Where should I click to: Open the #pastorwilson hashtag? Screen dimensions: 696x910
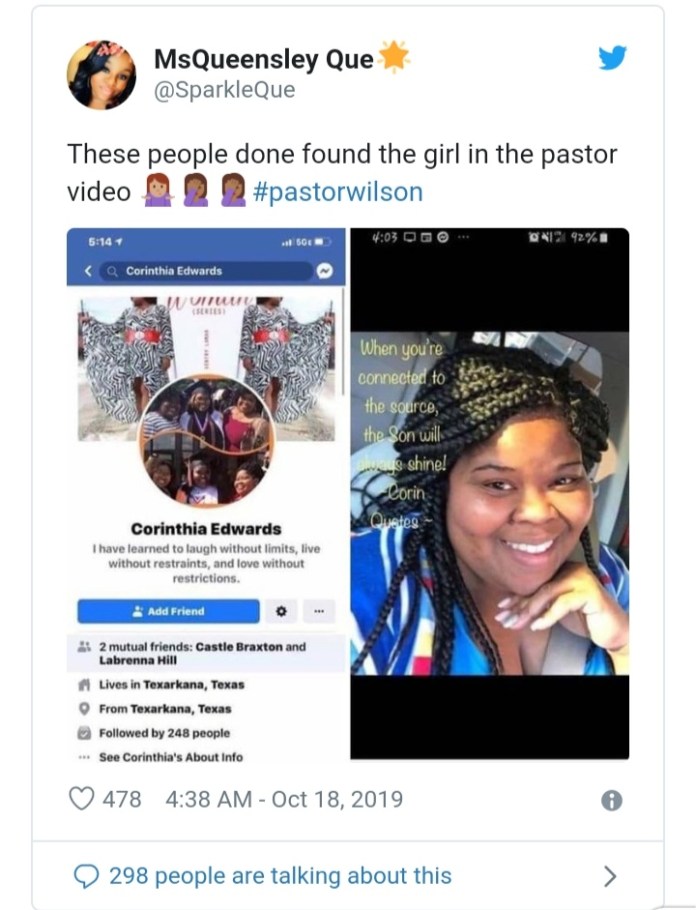[338, 192]
